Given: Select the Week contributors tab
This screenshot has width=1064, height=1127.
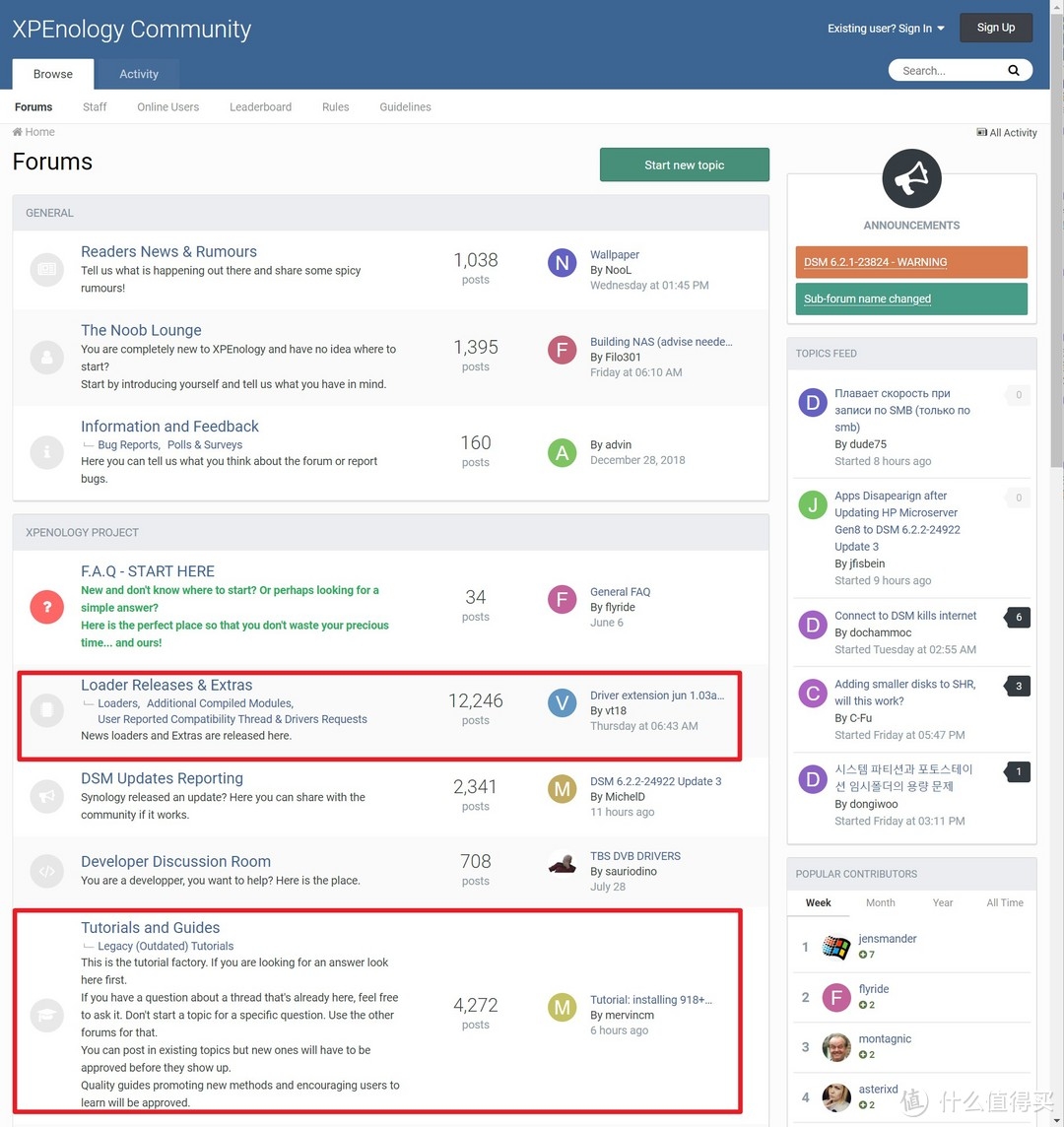Looking at the screenshot, I should (818, 902).
